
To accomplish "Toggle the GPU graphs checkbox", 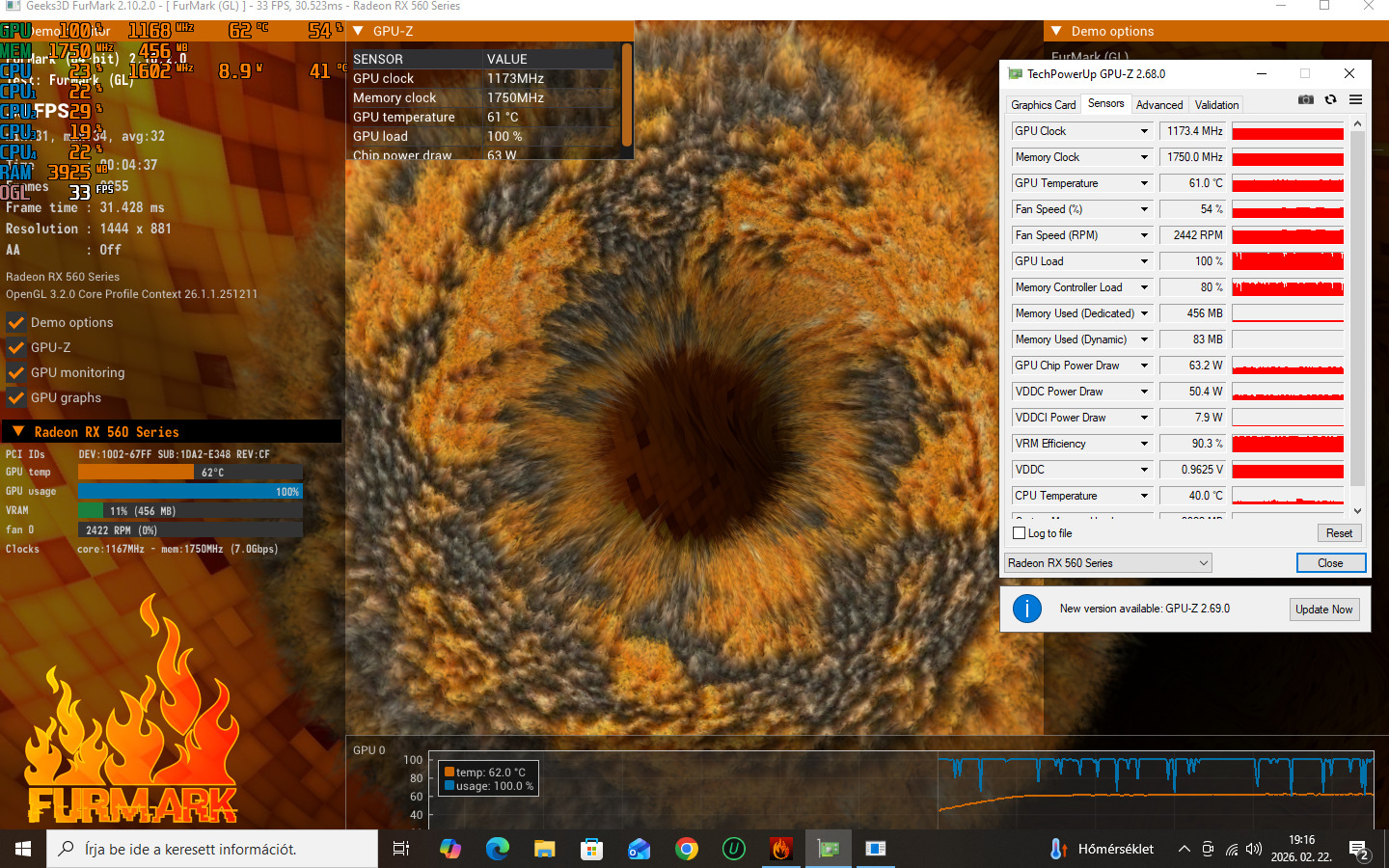I will pyautogui.click(x=16, y=397).
